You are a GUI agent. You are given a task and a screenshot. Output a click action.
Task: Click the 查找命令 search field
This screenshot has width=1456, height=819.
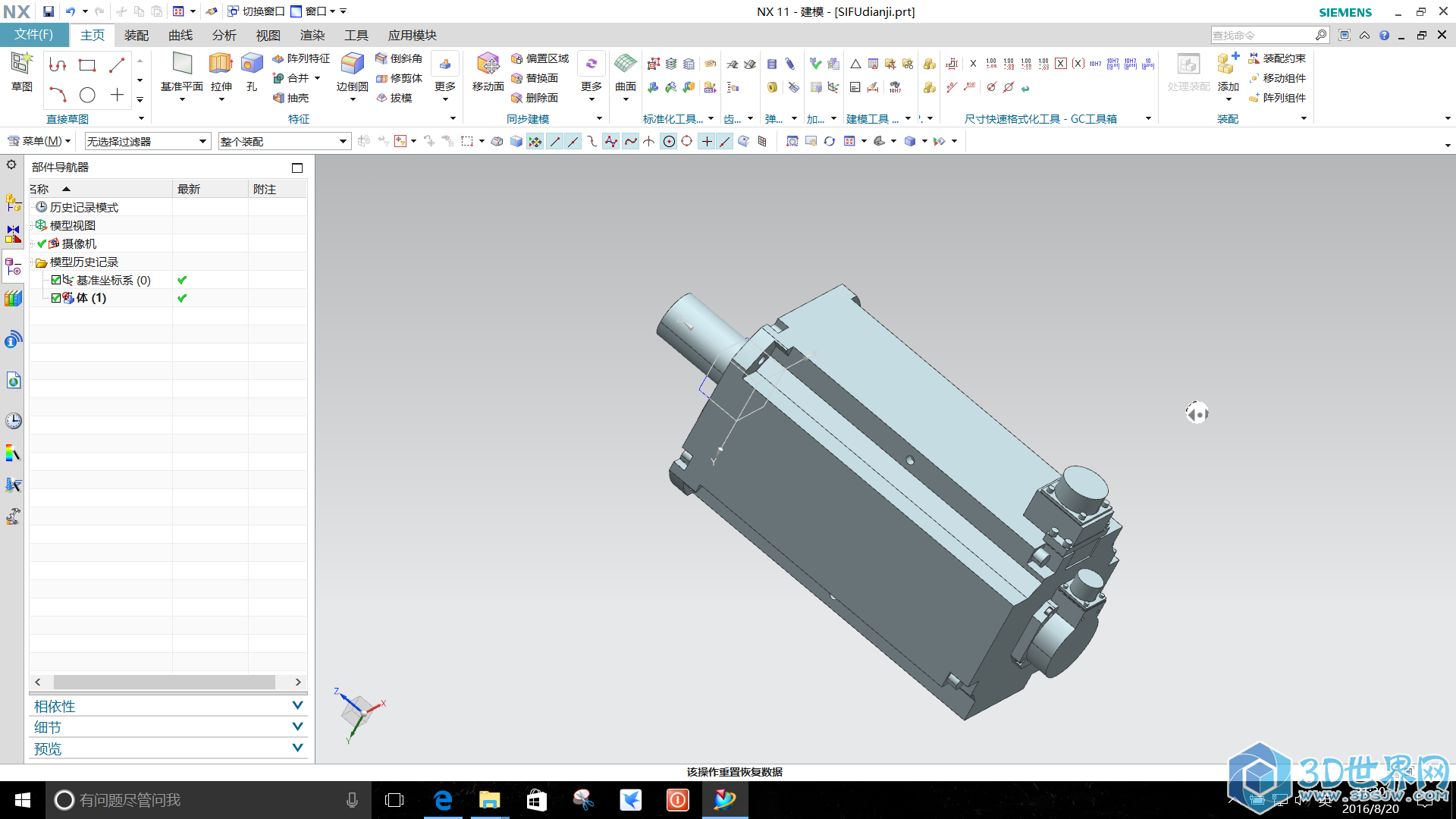[1269, 35]
